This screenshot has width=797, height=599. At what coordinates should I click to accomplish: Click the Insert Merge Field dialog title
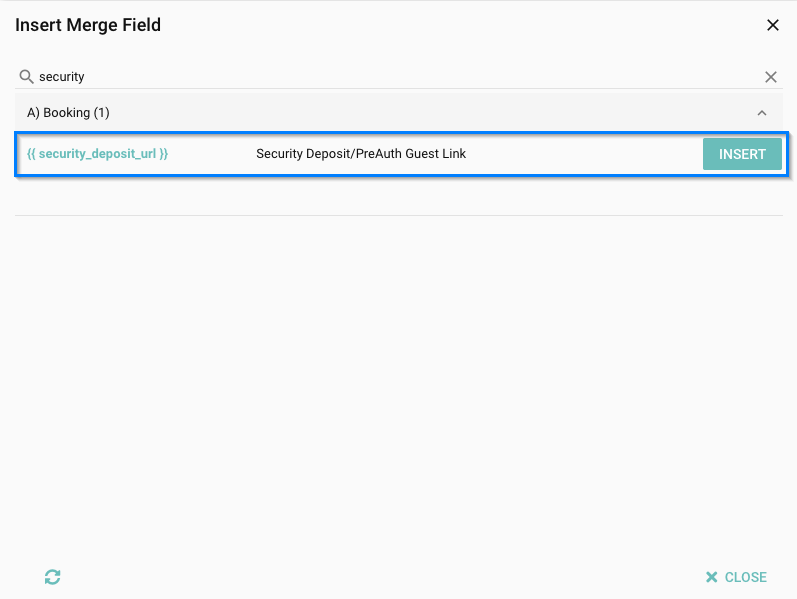coord(88,25)
